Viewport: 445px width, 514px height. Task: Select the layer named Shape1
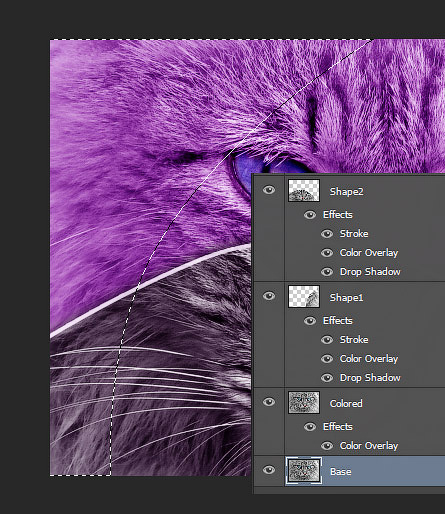coord(346,298)
